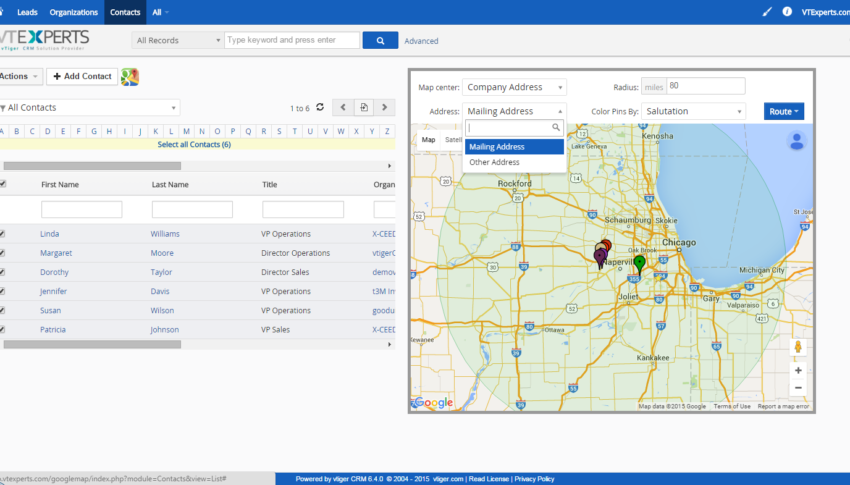
Task: Open Advanced search link
Action: (421, 41)
